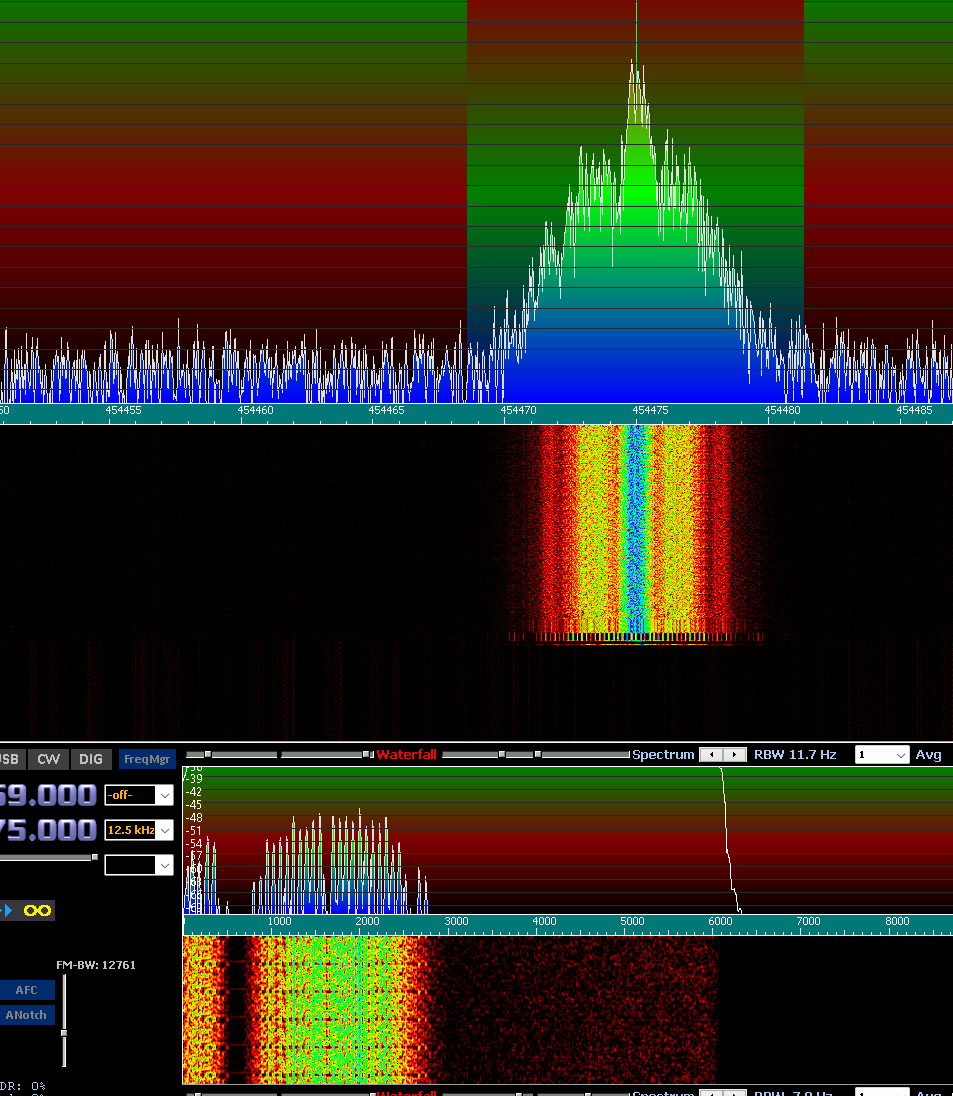Switch demodulation mode to CW

click(x=49, y=759)
